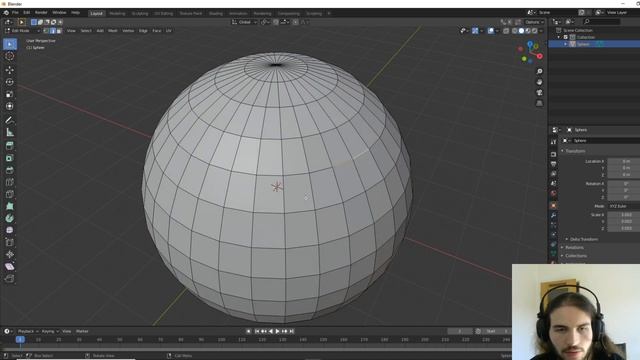
Task: Click the viewport zoom magnifier icon
Action: click(540, 71)
